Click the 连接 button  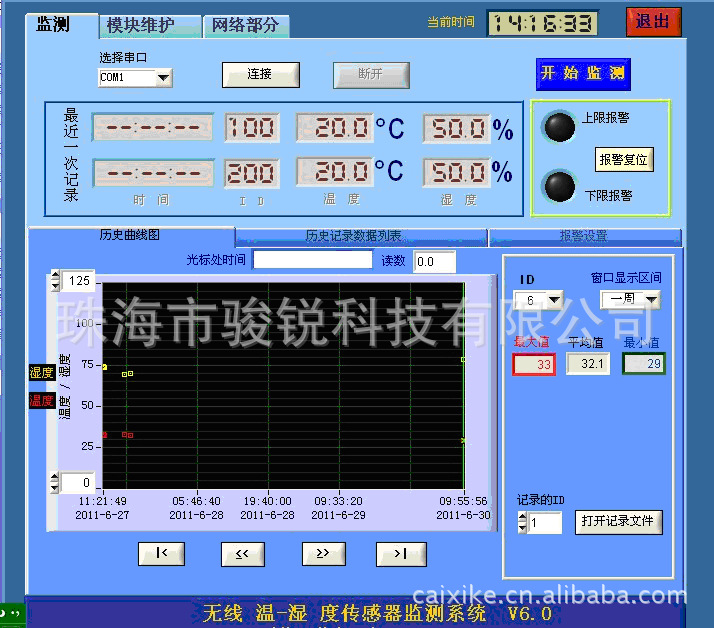click(259, 74)
